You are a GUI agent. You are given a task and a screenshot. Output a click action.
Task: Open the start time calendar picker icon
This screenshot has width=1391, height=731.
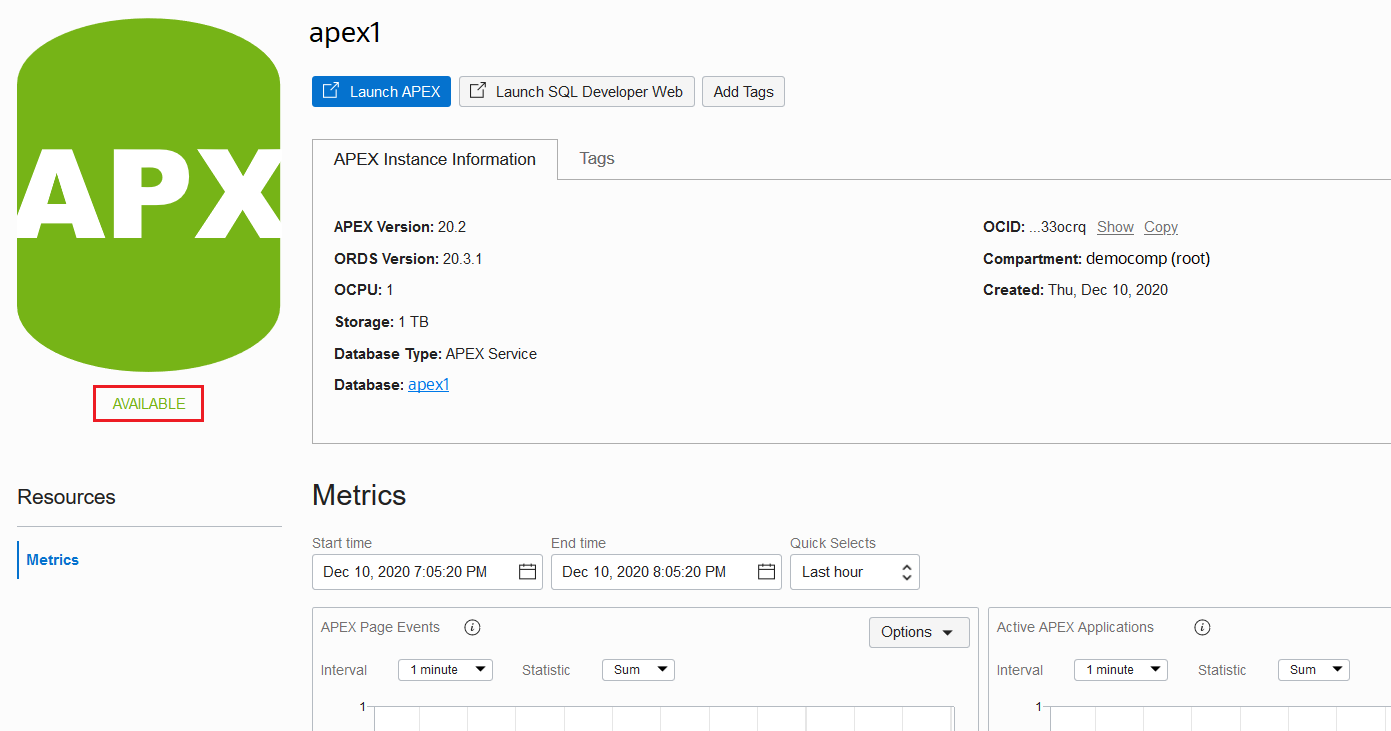coord(528,572)
